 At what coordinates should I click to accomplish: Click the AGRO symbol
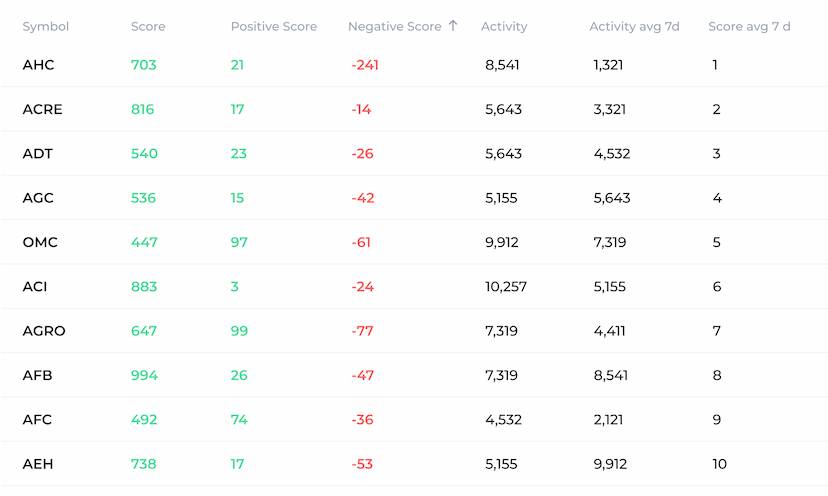pos(44,331)
